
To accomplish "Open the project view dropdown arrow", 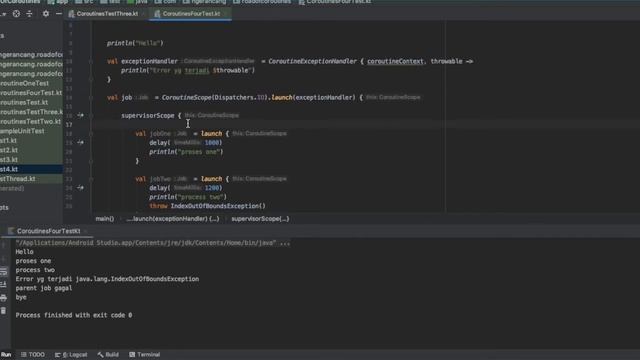I will (4, 14).
